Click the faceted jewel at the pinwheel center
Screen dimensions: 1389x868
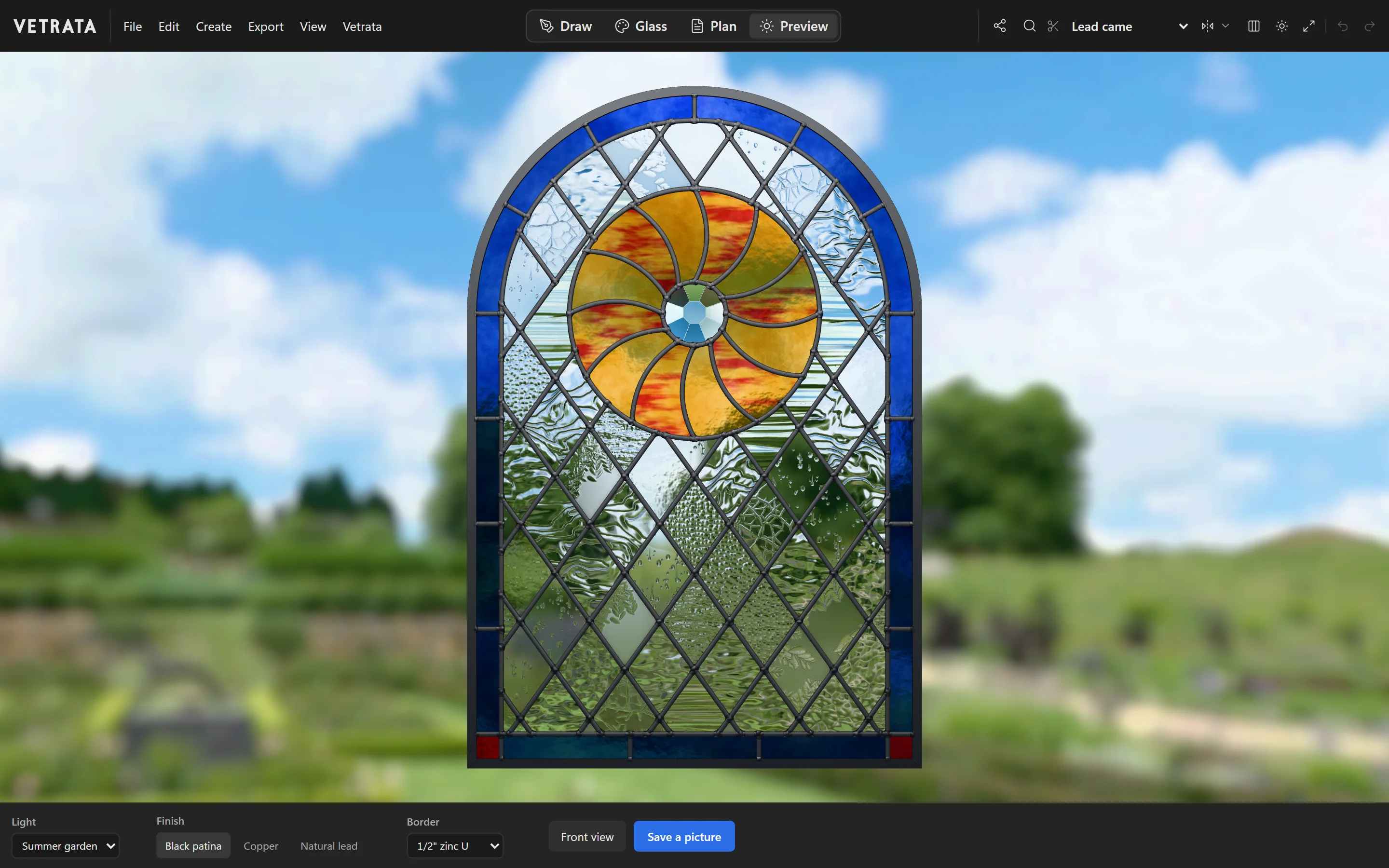coord(694,313)
